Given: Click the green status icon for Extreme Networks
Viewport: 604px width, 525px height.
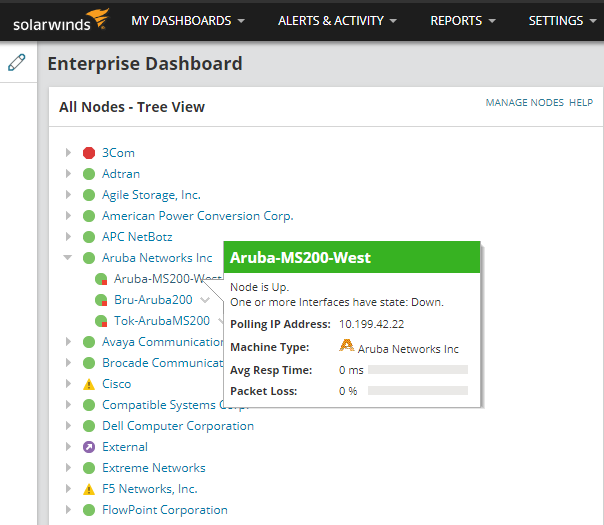Looking at the screenshot, I should pos(89,468).
